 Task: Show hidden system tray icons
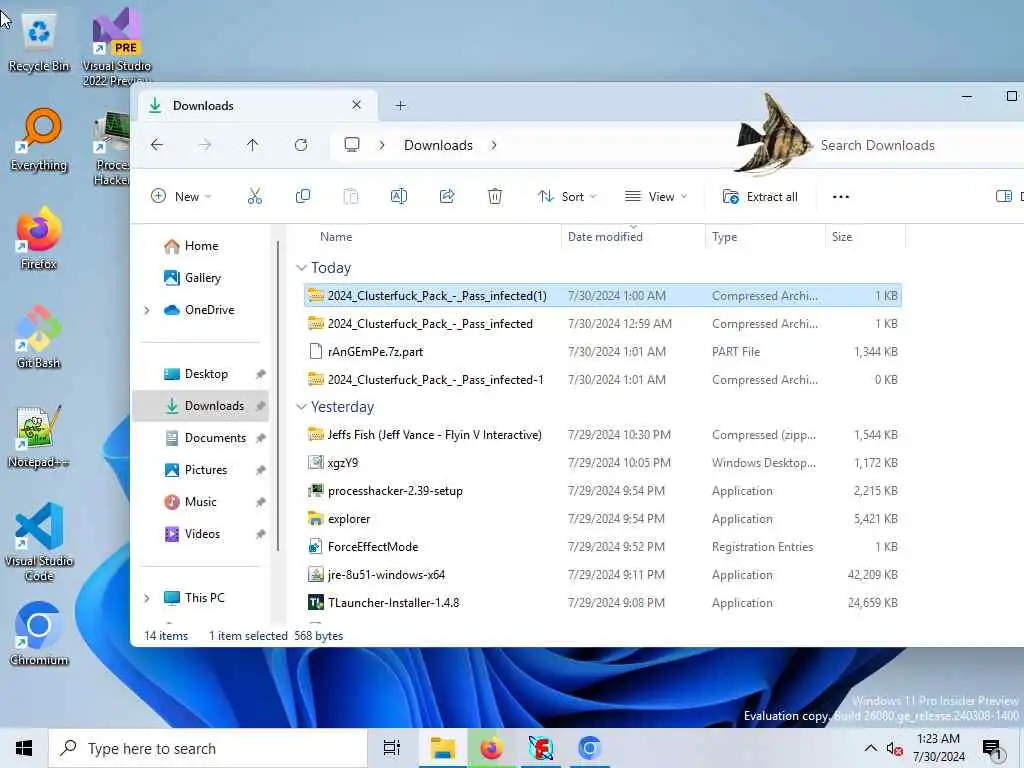(x=871, y=748)
